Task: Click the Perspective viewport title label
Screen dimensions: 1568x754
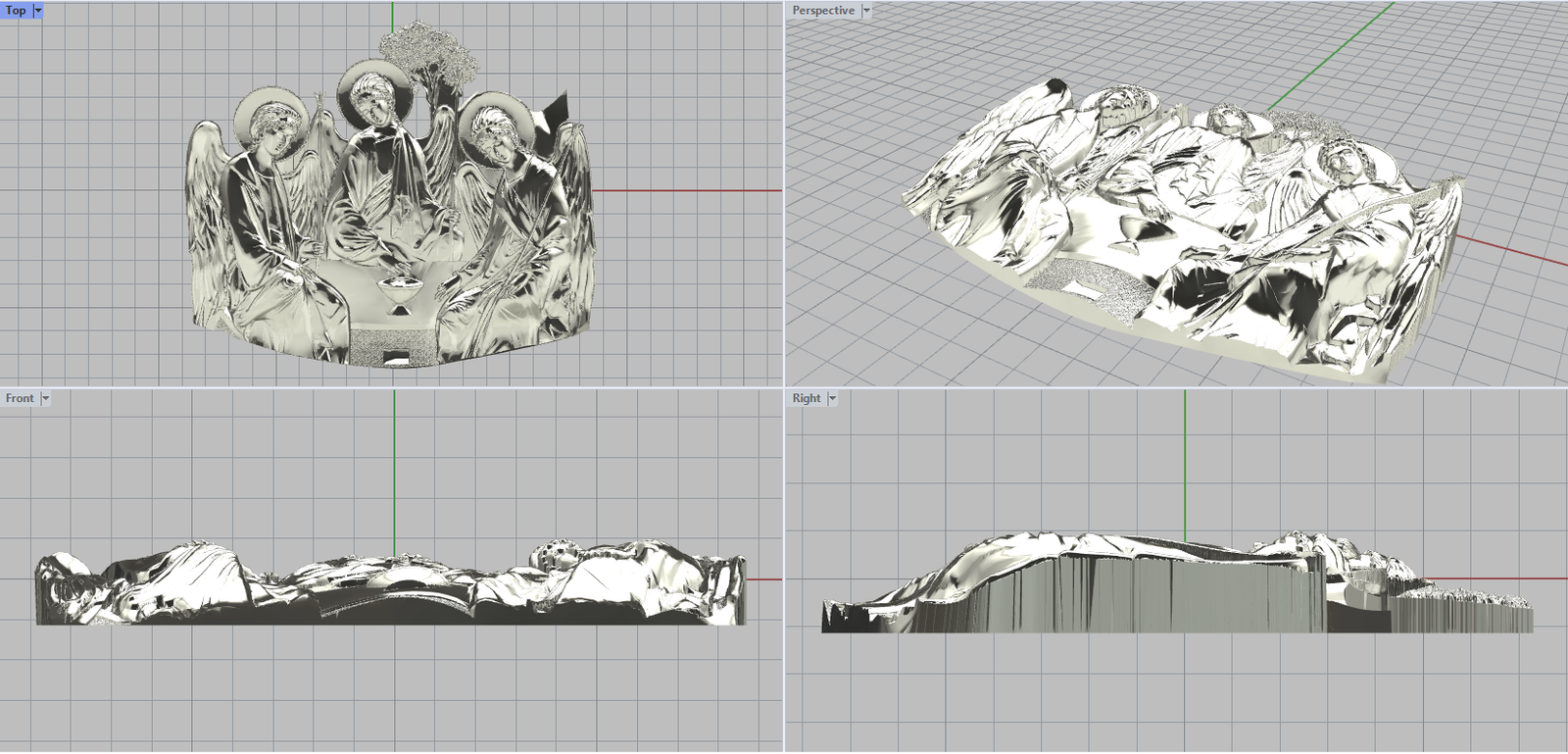Action: click(x=822, y=11)
